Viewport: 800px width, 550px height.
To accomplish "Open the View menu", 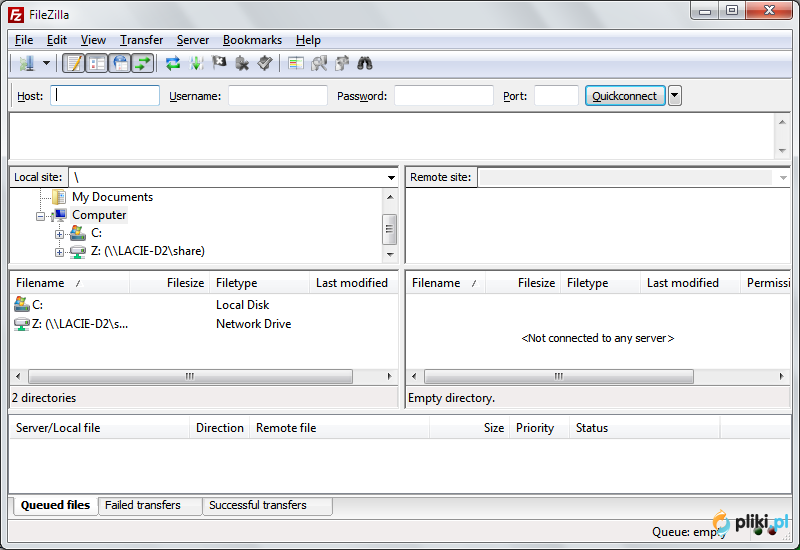I will pyautogui.click(x=93, y=40).
